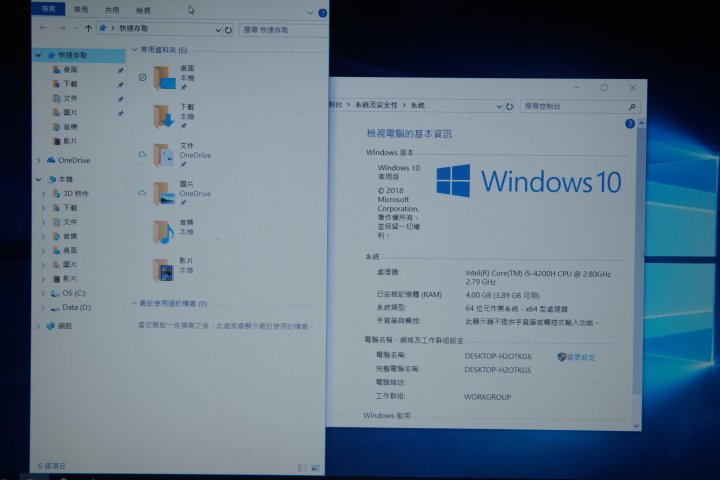Maximize the System window
The height and width of the screenshot is (480, 720).
tap(604, 87)
